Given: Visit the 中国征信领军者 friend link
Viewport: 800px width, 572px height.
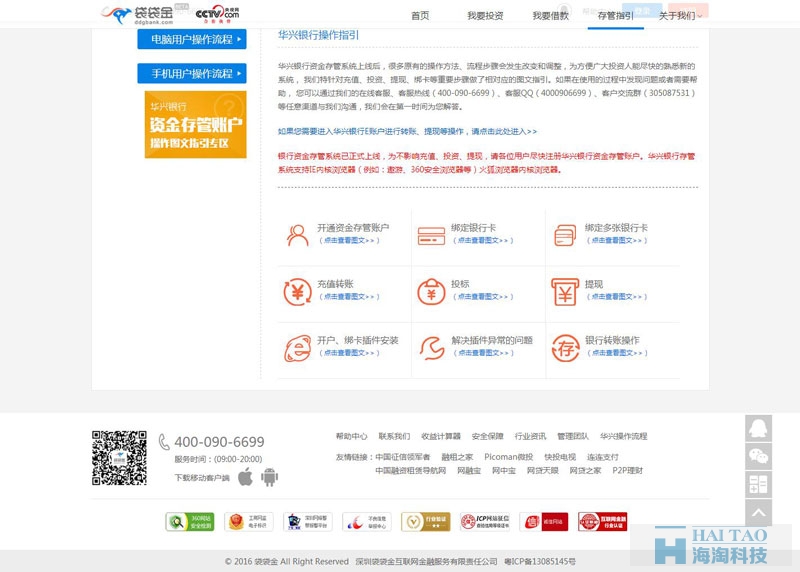Looking at the screenshot, I should pyautogui.click(x=403, y=457).
